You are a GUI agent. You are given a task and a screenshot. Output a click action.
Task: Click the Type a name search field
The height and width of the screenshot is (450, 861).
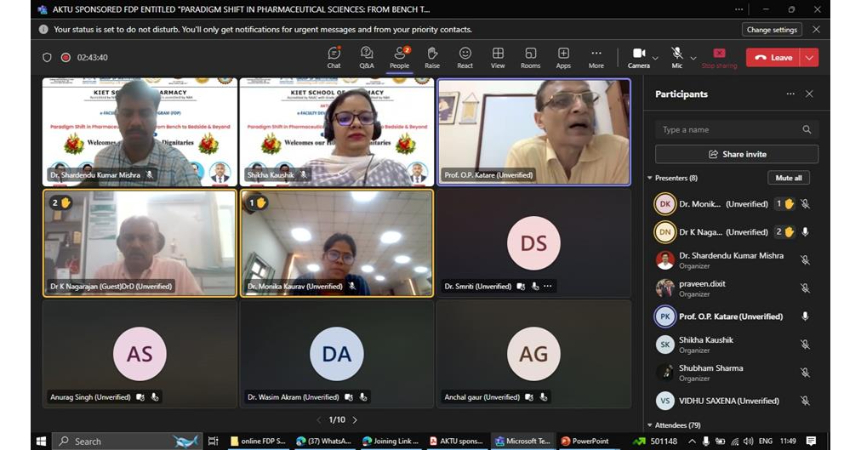click(x=728, y=130)
